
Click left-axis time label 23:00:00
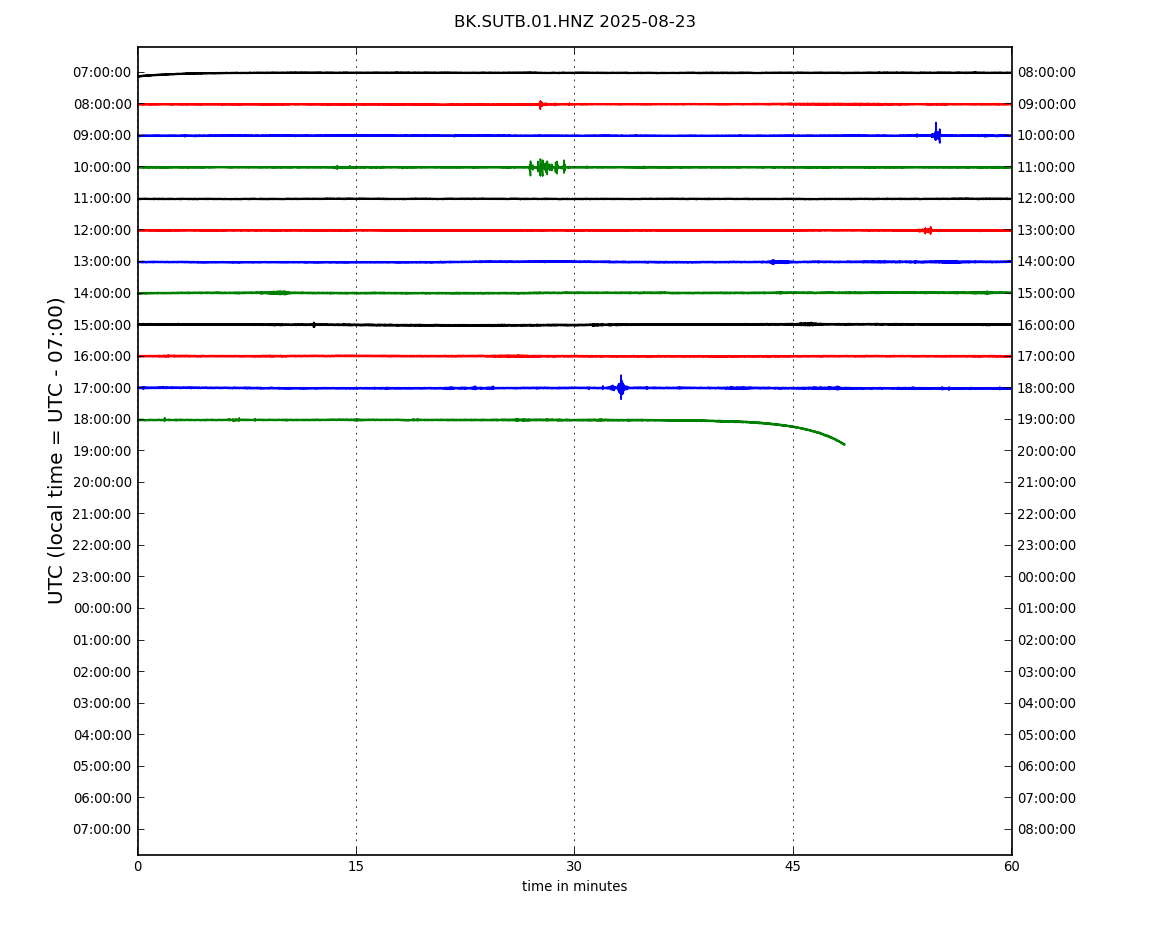(x=102, y=577)
